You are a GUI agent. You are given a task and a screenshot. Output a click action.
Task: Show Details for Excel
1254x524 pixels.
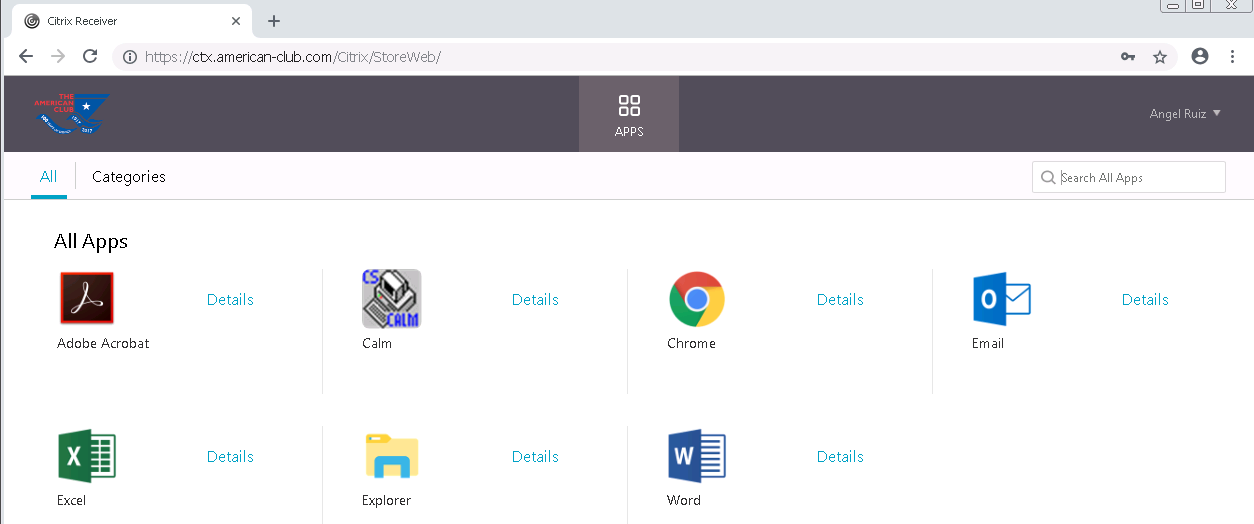[x=230, y=456]
